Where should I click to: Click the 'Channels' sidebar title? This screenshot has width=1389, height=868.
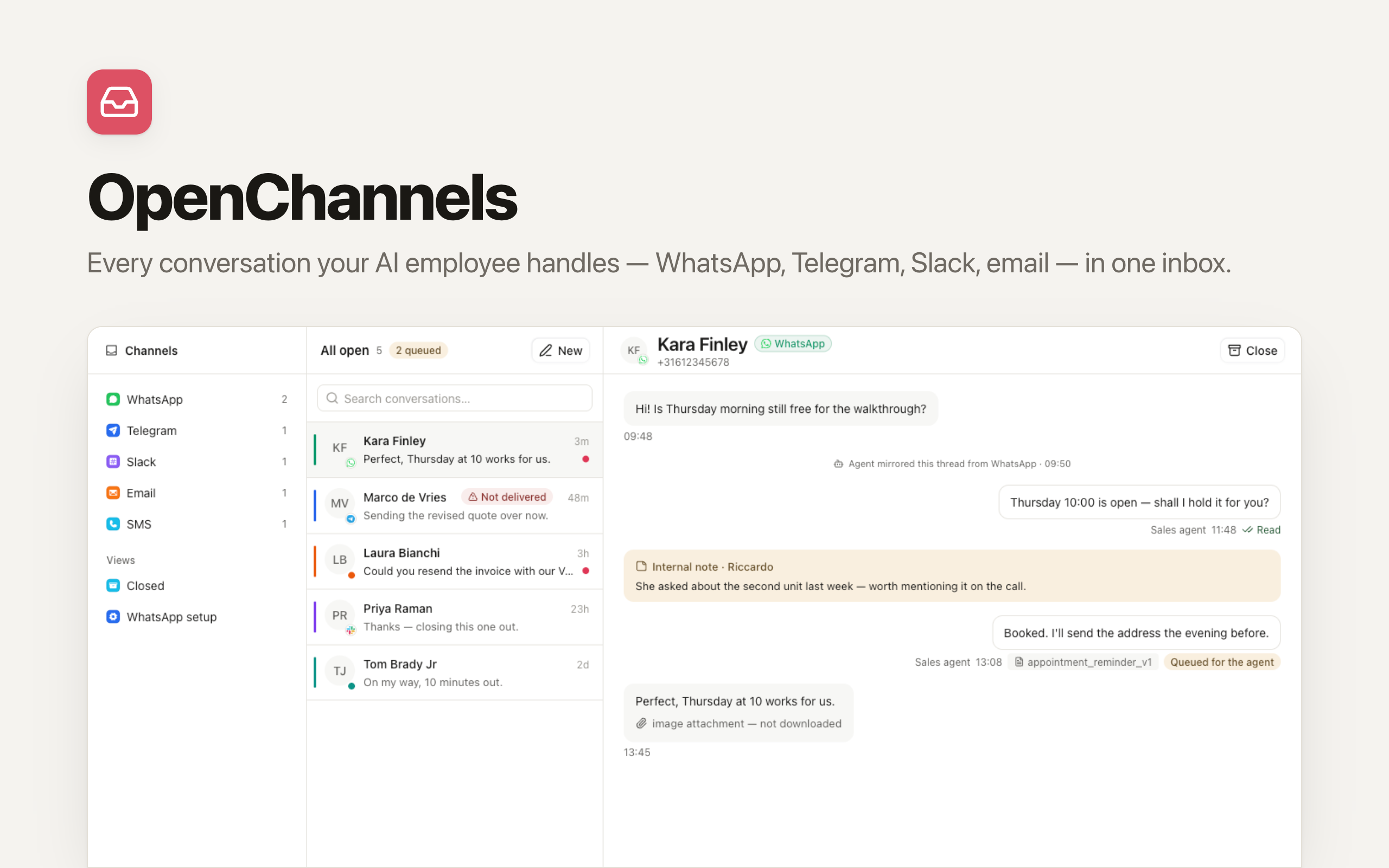(x=151, y=350)
